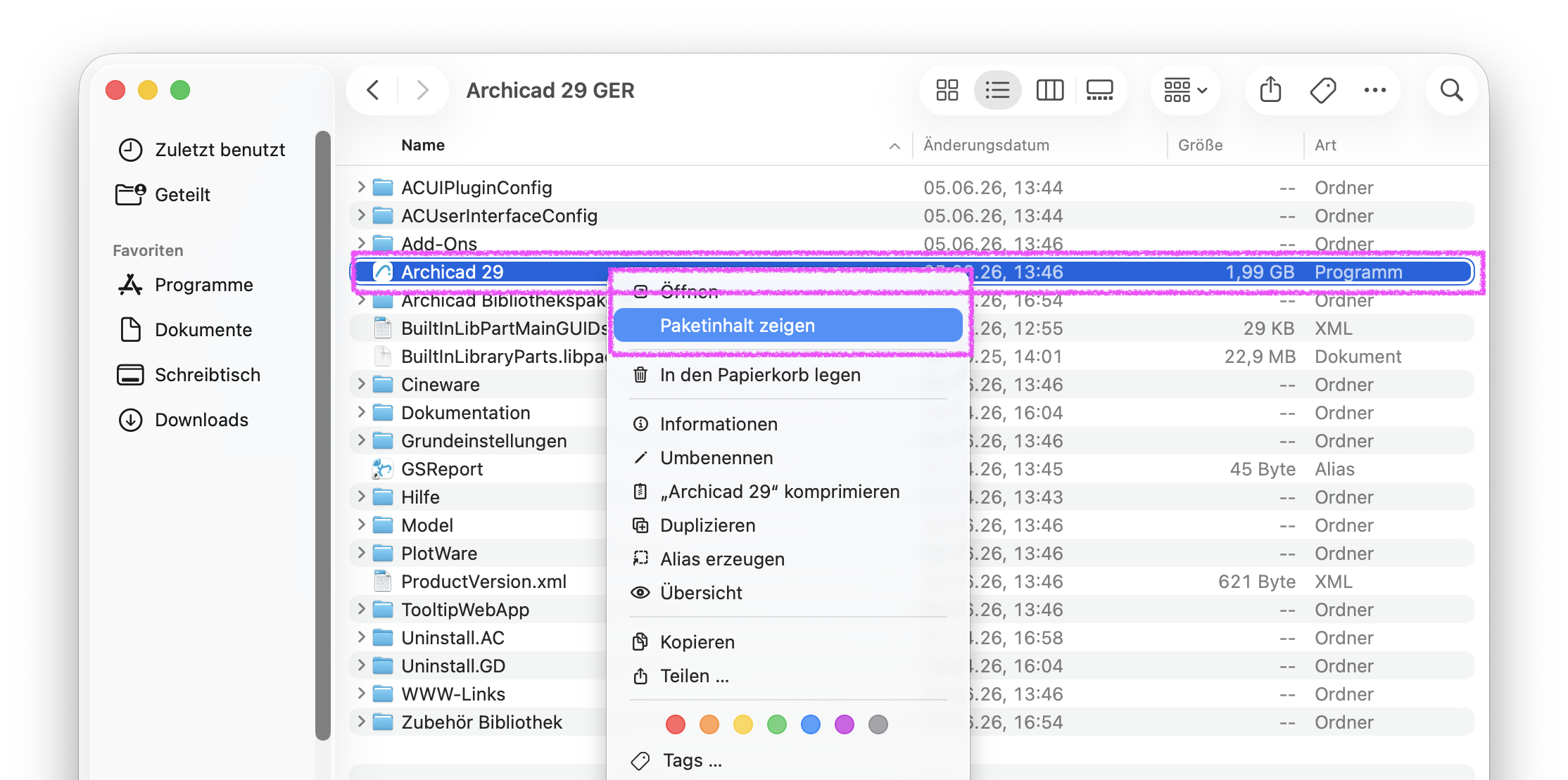Expand the PlotWare folder
1568x780 pixels.
361,553
